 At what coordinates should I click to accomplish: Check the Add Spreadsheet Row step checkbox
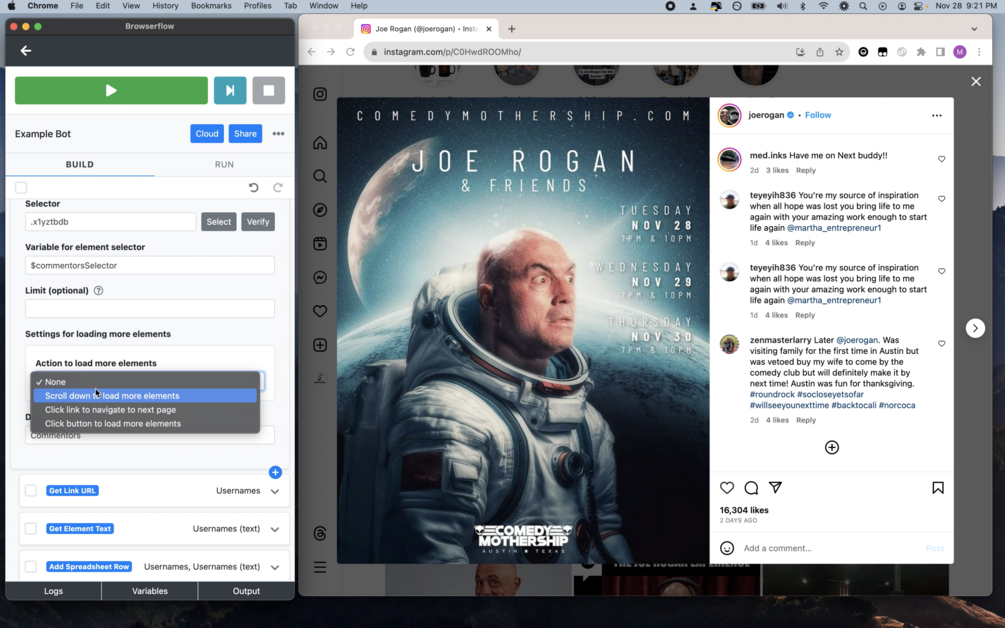[31, 566]
